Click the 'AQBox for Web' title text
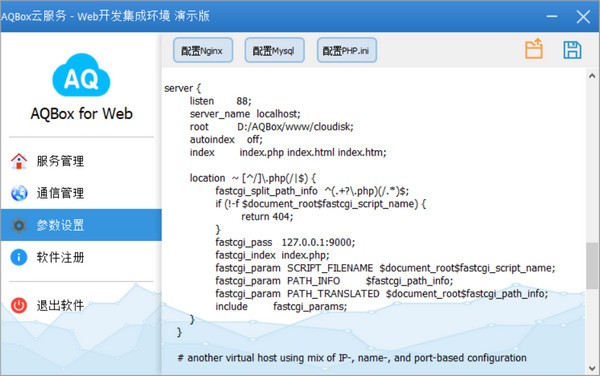The width and height of the screenshot is (600, 376). 82,114
